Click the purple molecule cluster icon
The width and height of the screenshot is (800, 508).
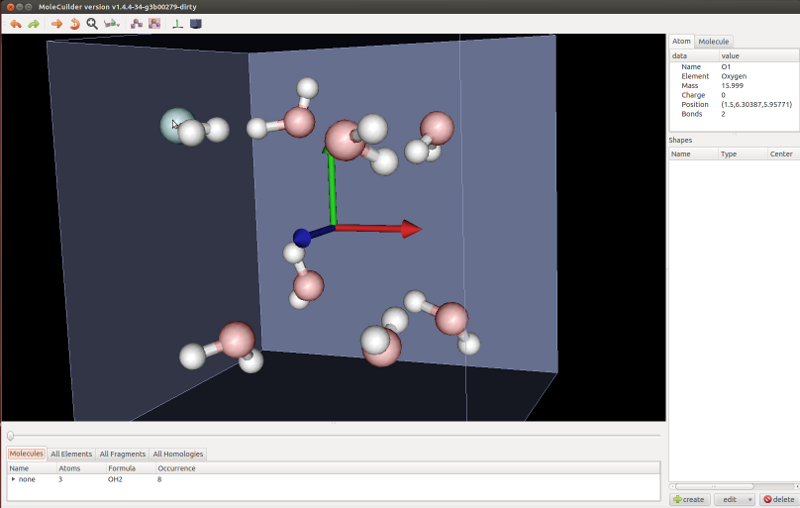136,23
